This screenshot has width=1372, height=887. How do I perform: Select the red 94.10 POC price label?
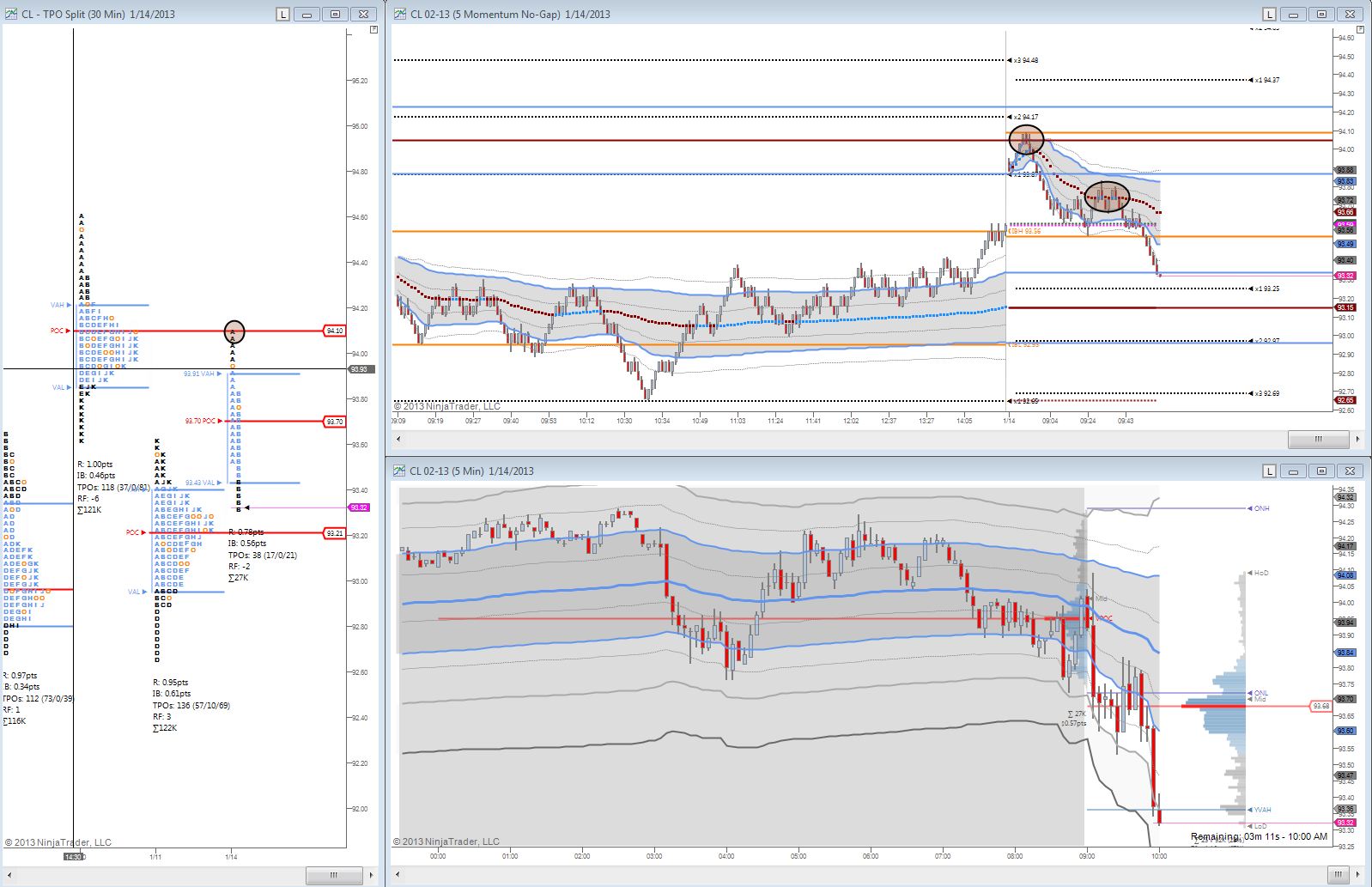(x=334, y=331)
